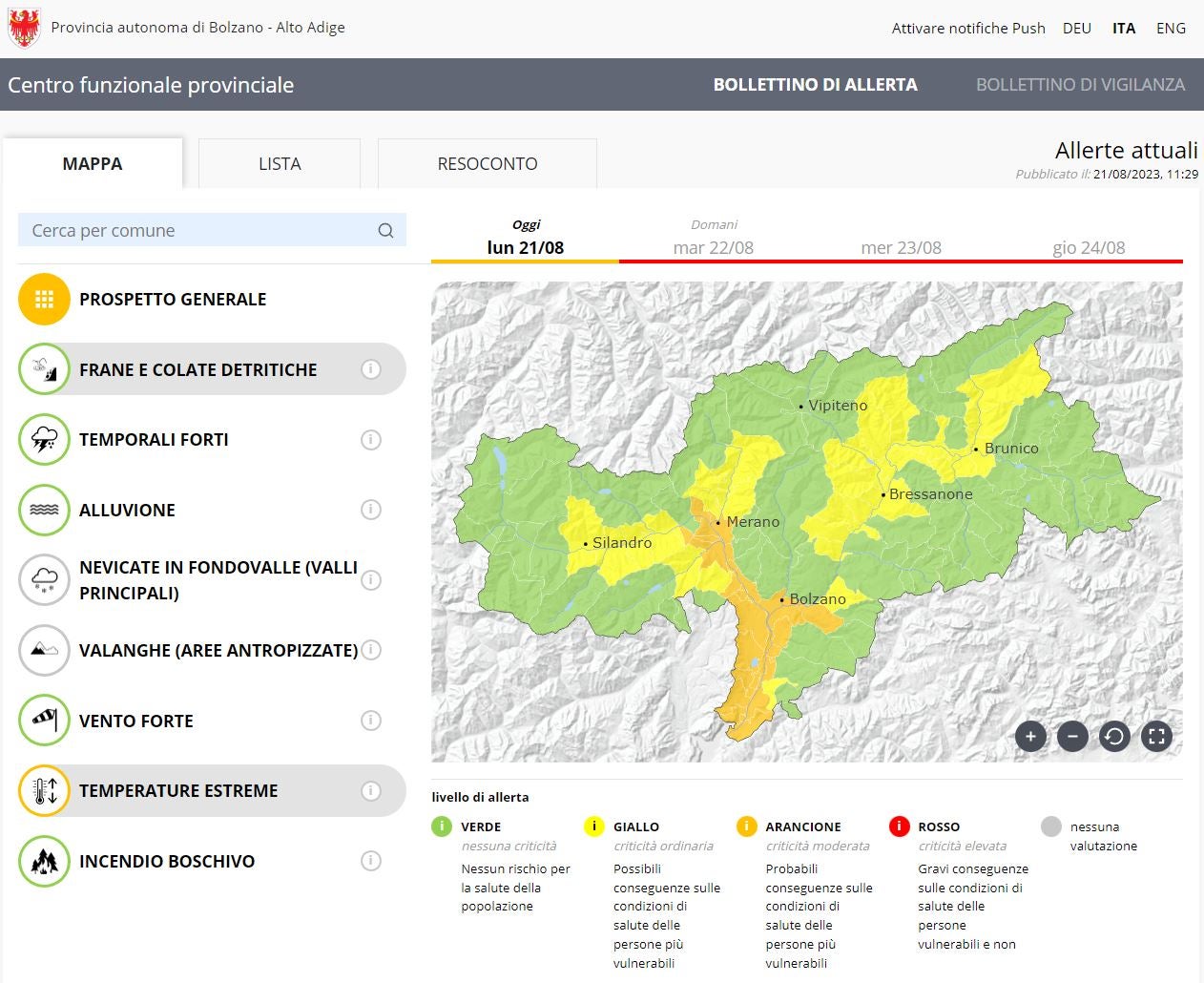
Task: Switch to the LISTA tab
Action: click(280, 164)
